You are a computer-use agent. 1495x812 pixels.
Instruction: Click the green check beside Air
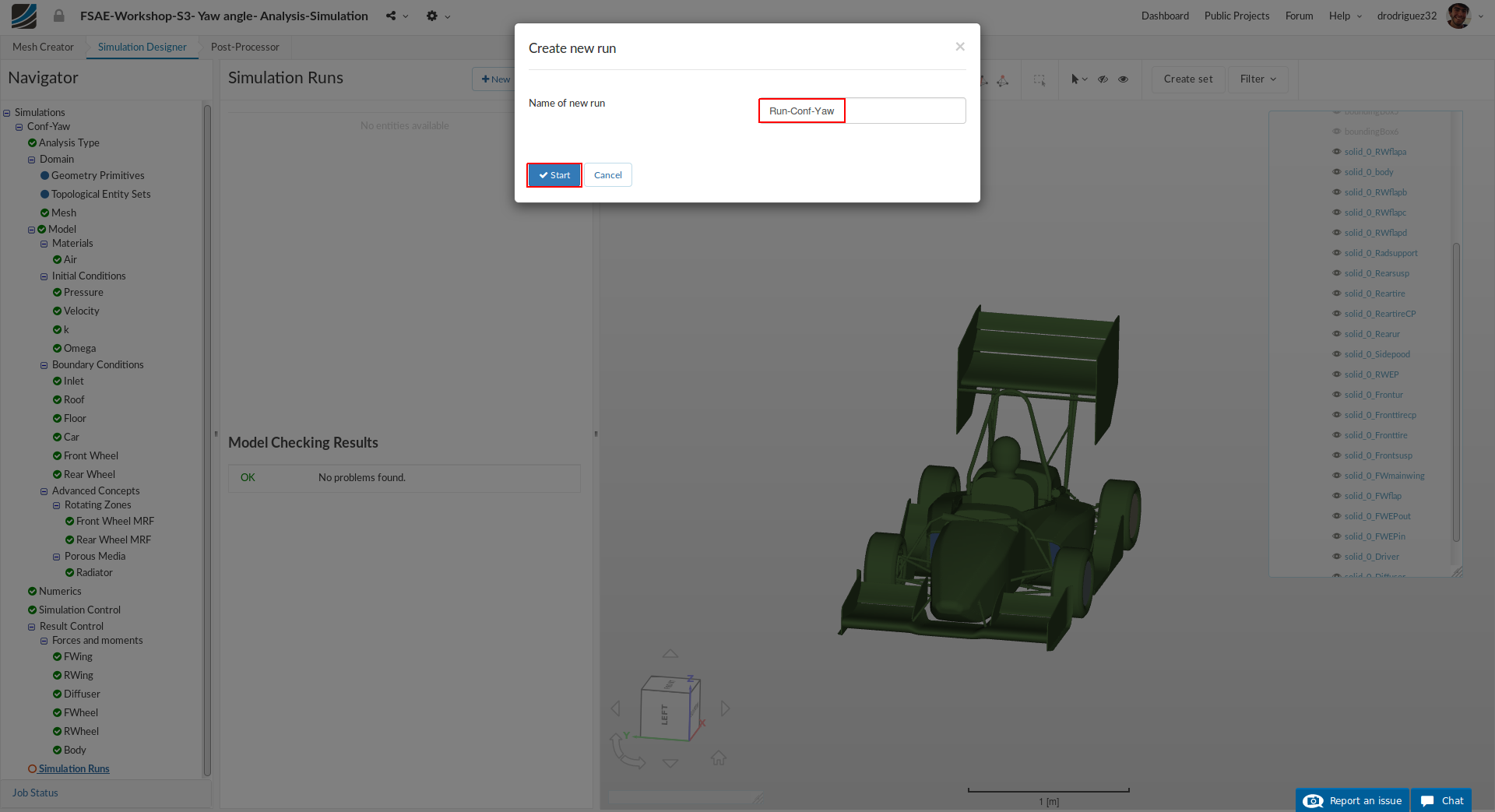pos(57,260)
